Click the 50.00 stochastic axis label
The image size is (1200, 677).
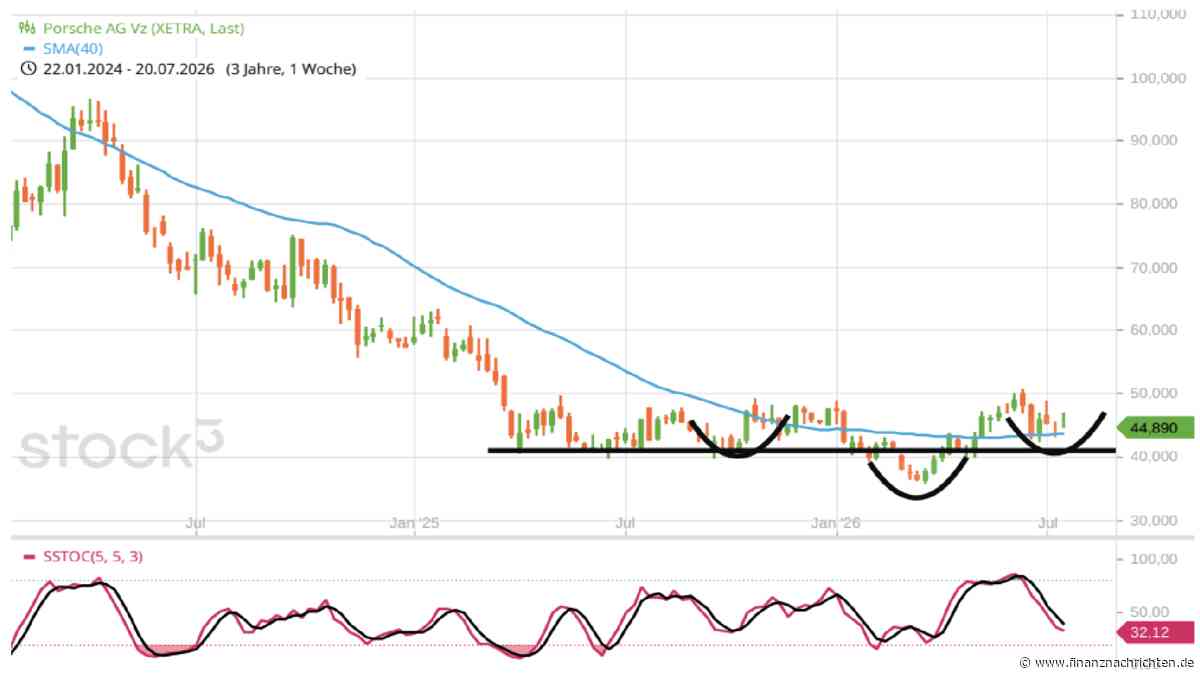[1149, 612]
